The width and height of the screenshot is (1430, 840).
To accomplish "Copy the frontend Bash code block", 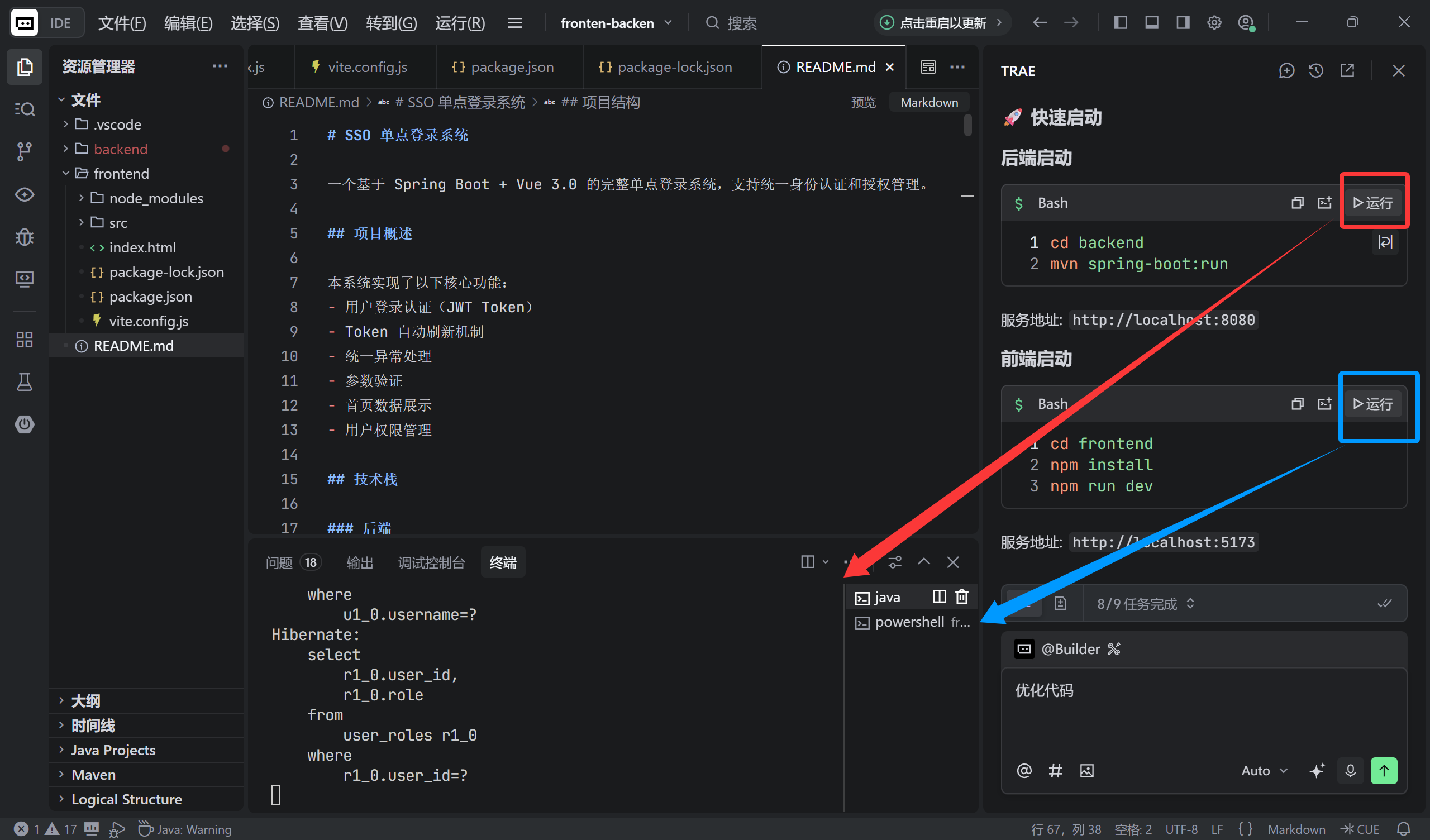I will pos(1297,404).
